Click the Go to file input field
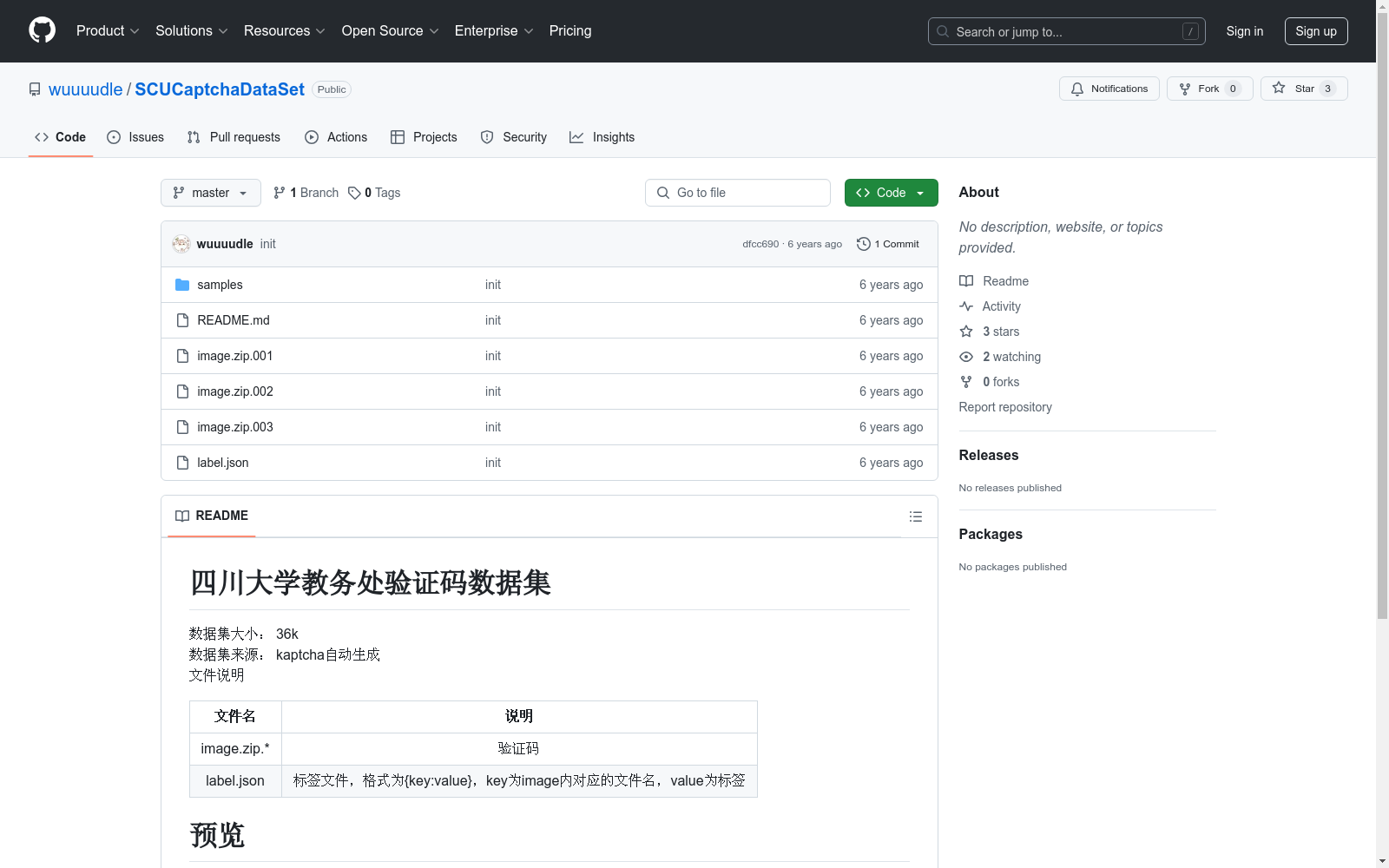1389x868 pixels. point(738,193)
